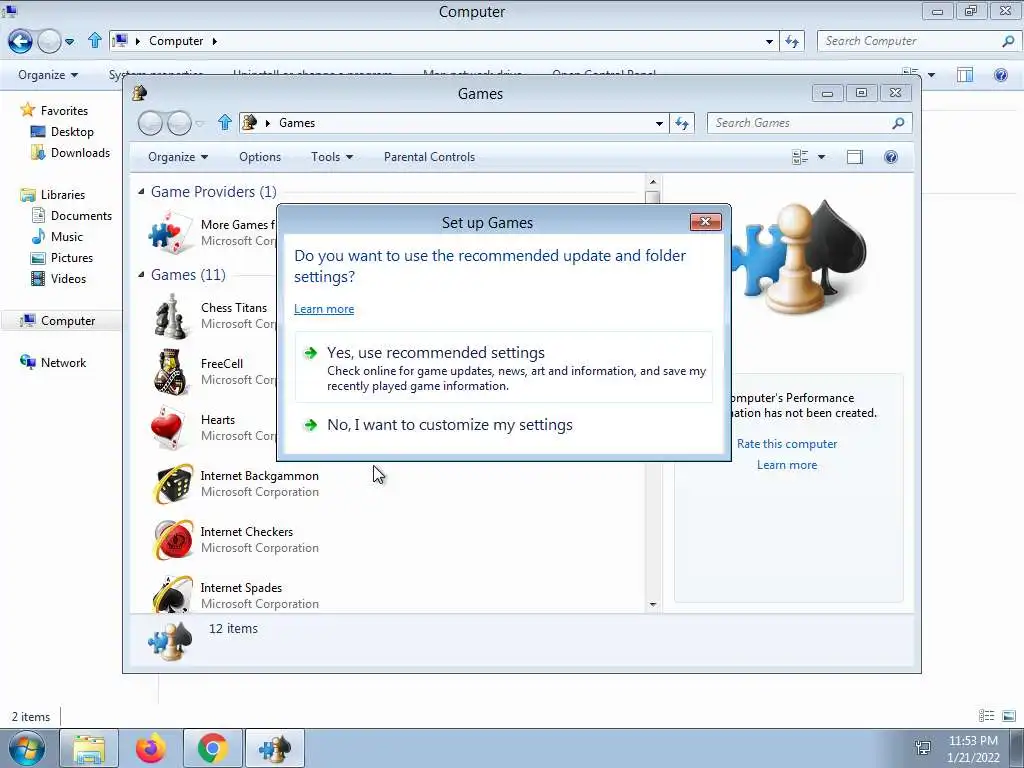Launch Google Chrome from the taskbar
Viewport: 1024px width, 768px height.
(212, 748)
